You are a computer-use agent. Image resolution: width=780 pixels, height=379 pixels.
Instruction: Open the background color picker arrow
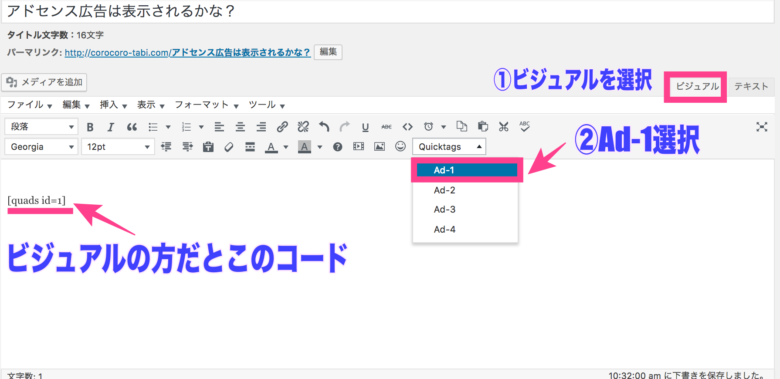pos(319,147)
